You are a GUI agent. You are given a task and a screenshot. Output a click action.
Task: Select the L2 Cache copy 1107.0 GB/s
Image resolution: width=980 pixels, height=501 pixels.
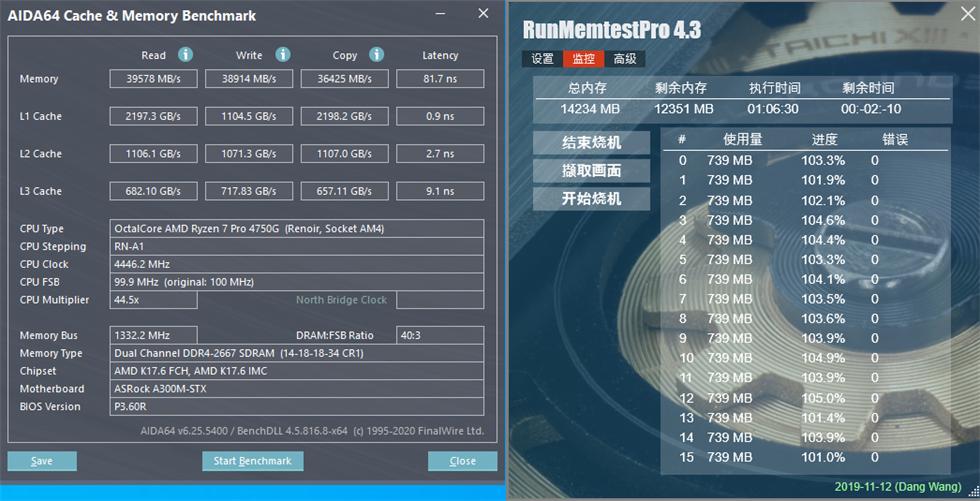click(x=344, y=154)
